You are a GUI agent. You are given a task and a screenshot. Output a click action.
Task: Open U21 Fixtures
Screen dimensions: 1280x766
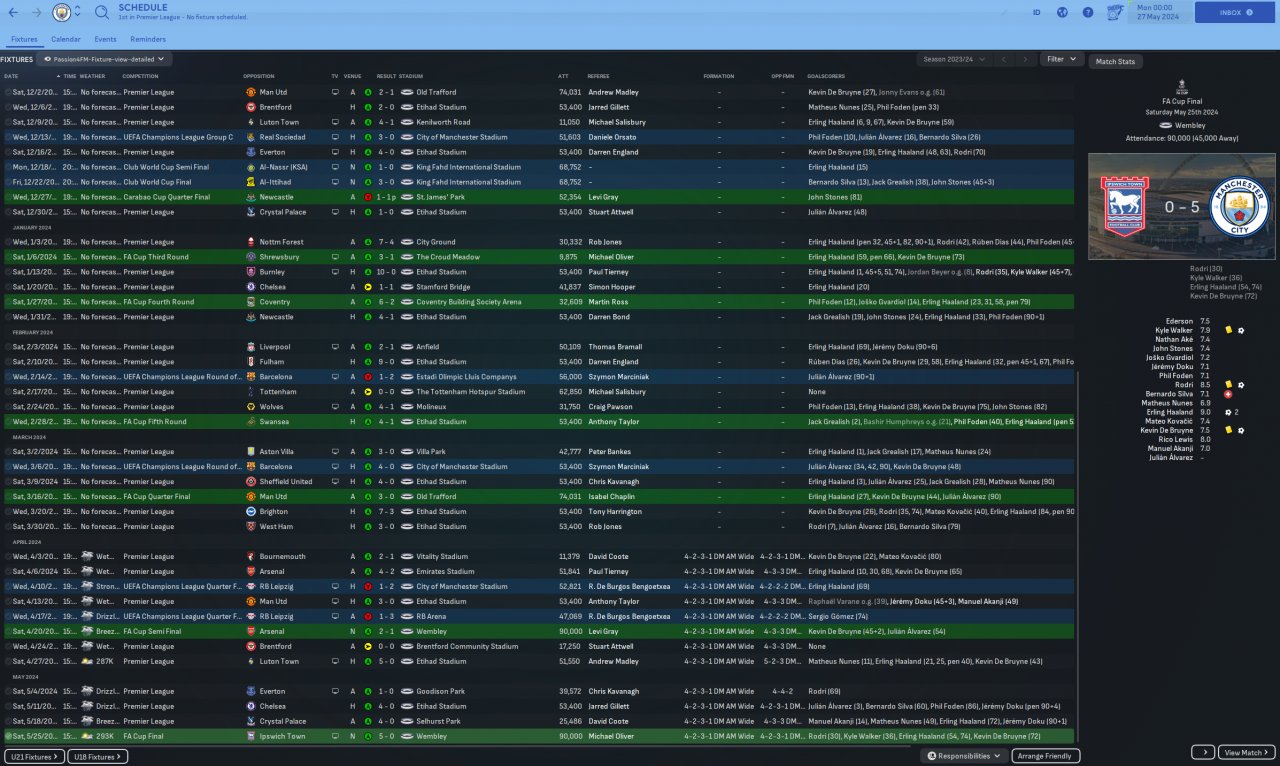pos(33,757)
